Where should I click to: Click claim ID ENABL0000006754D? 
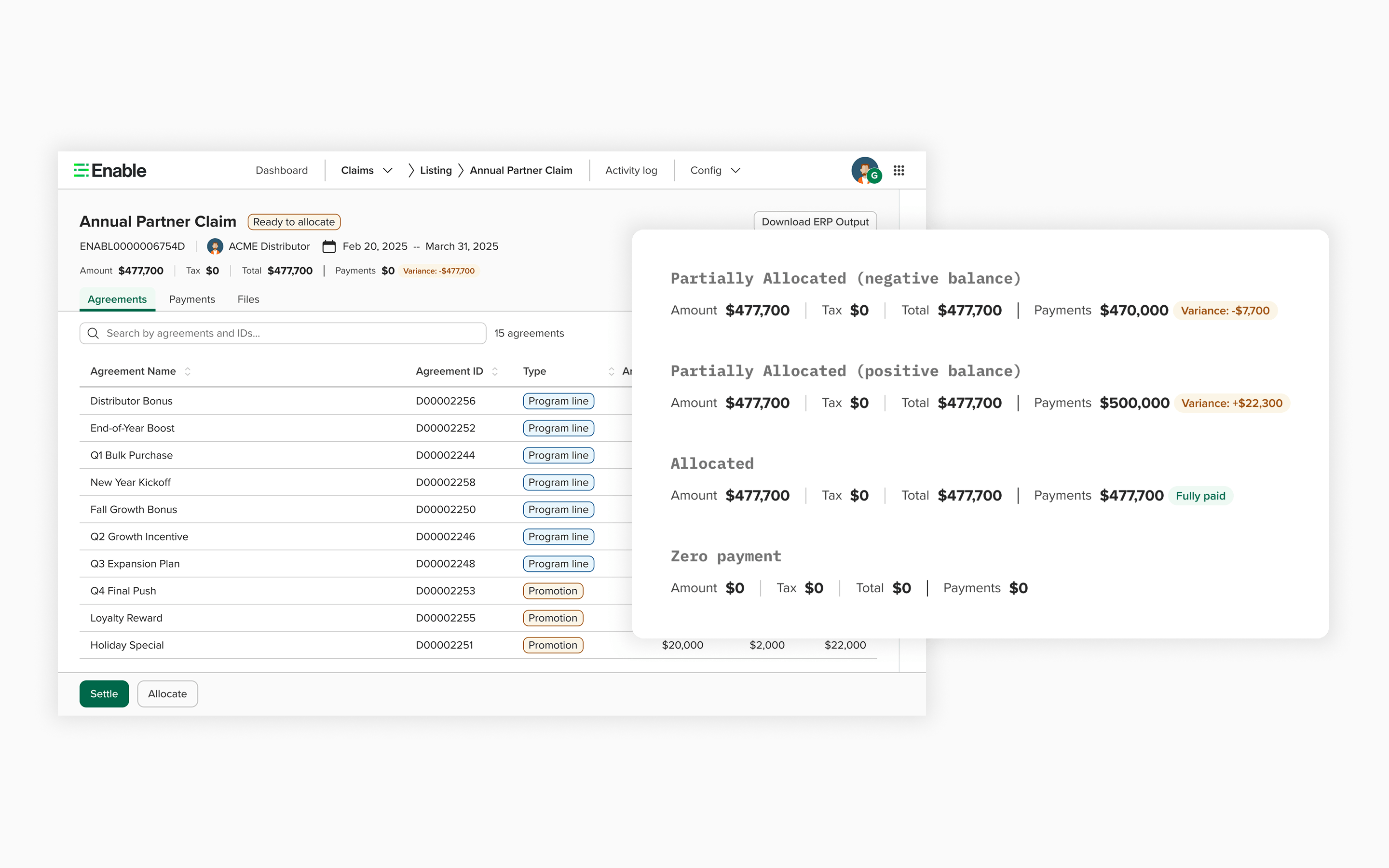tap(132, 246)
